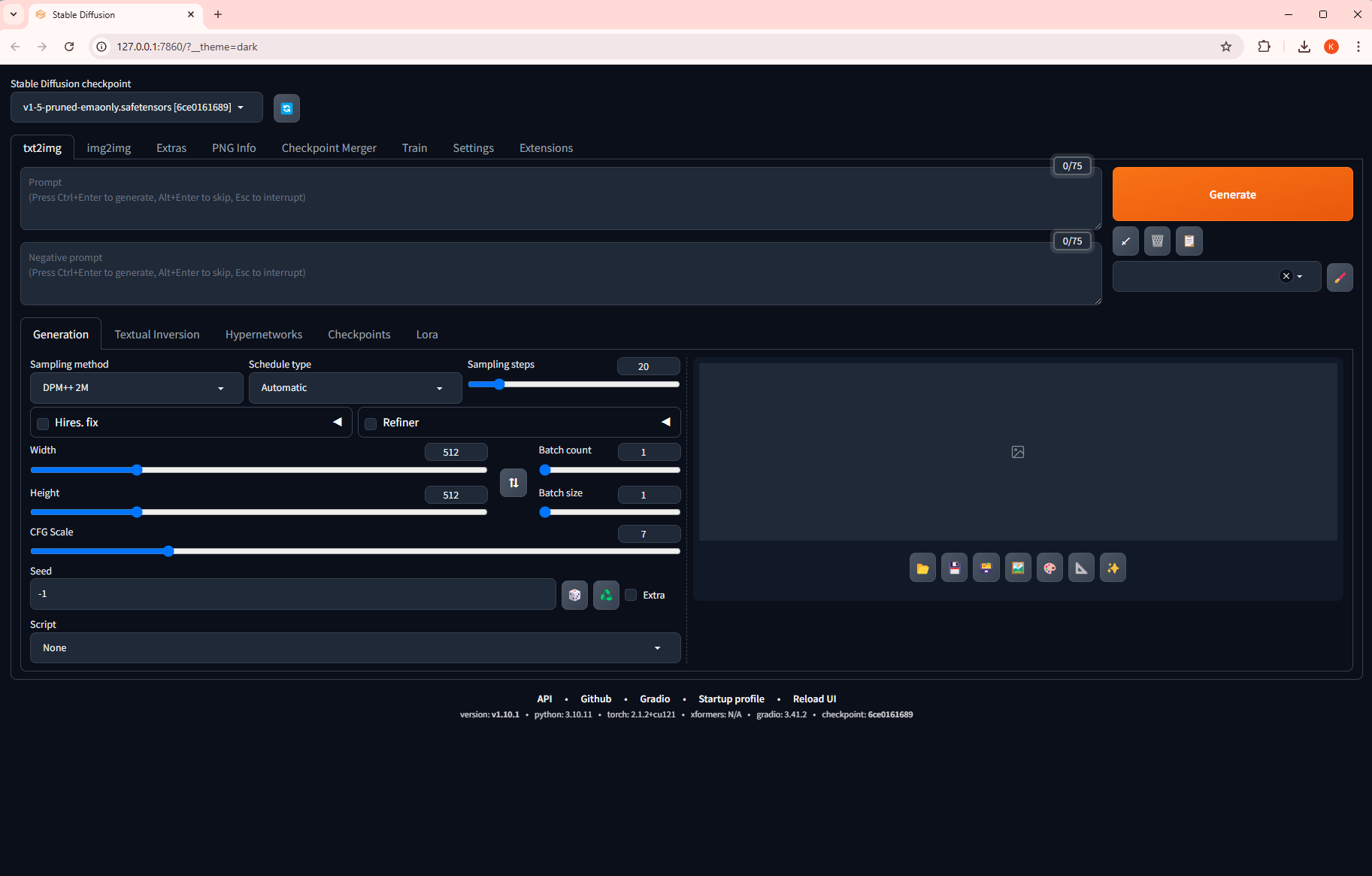This screenshot has width=1372, height=876.
Task: Open the Github link
Action: point(595,699)
